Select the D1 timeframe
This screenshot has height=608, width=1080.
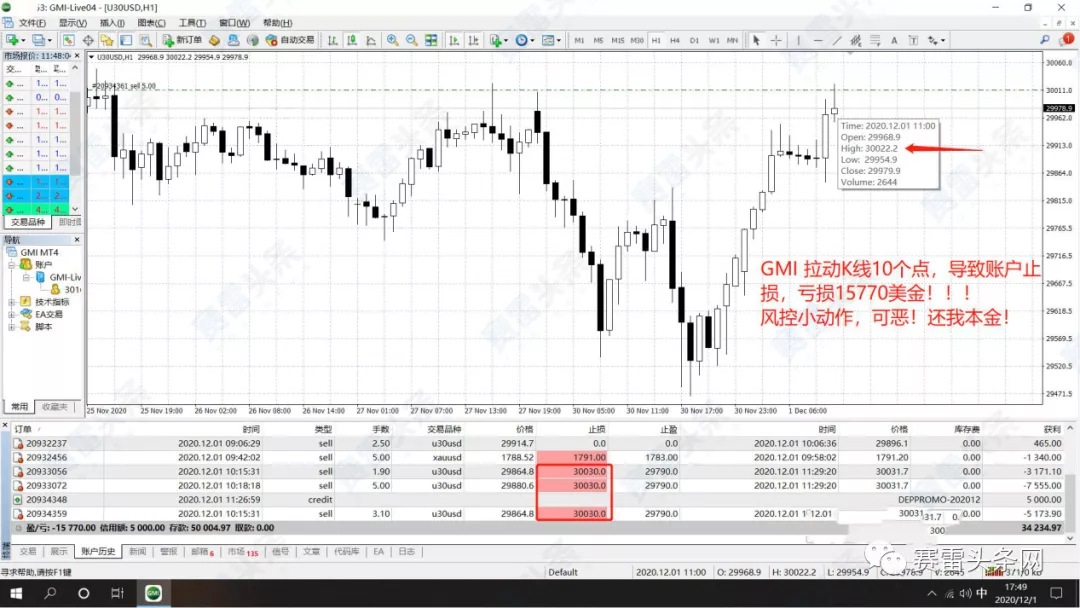click(694, 41)
